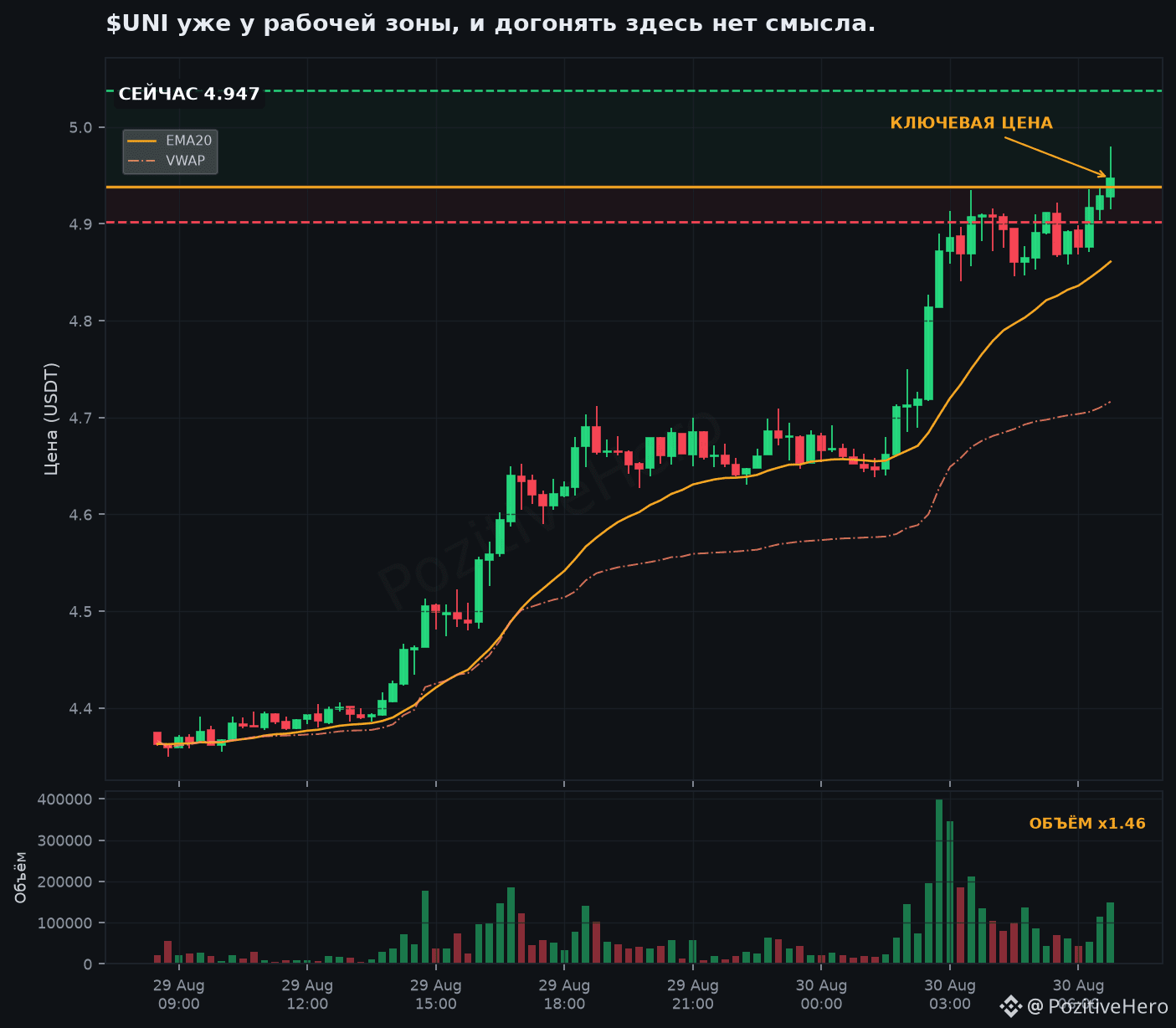The image size is (1176, 1028).
Task: Click the 30 Aug 03:00 time label
Action: pos(950,995)
